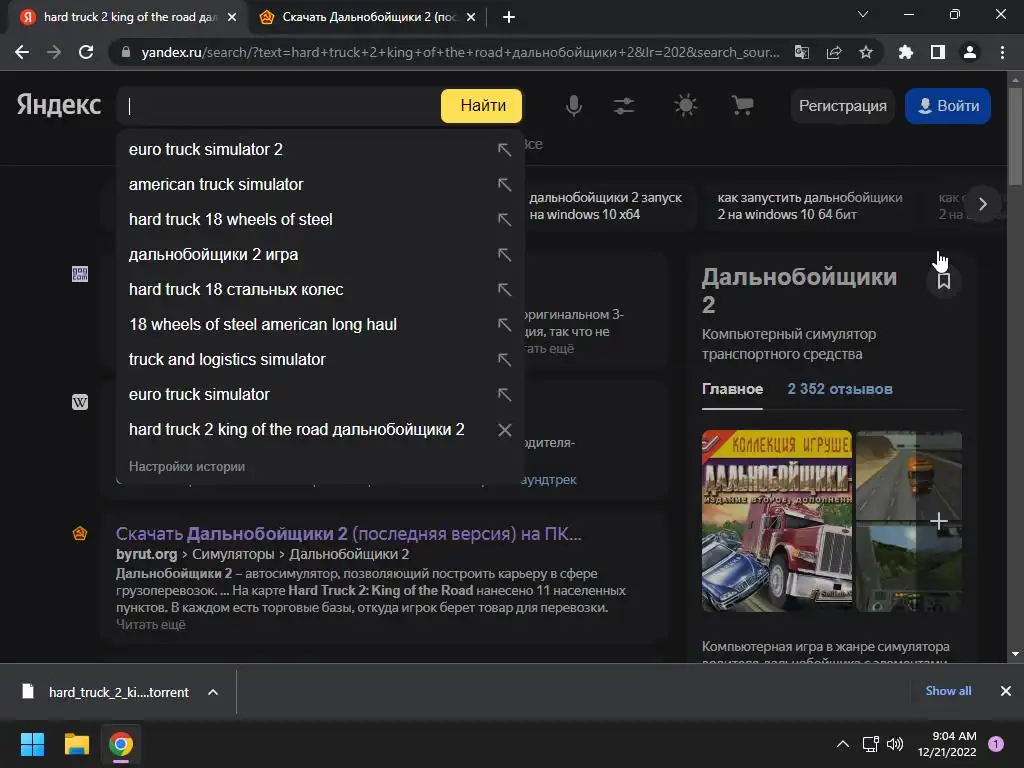Viewport: 1024px width, 768px height.
Task: Click Читать ещё under byrut.org result
Action: (x=151, y=624)
